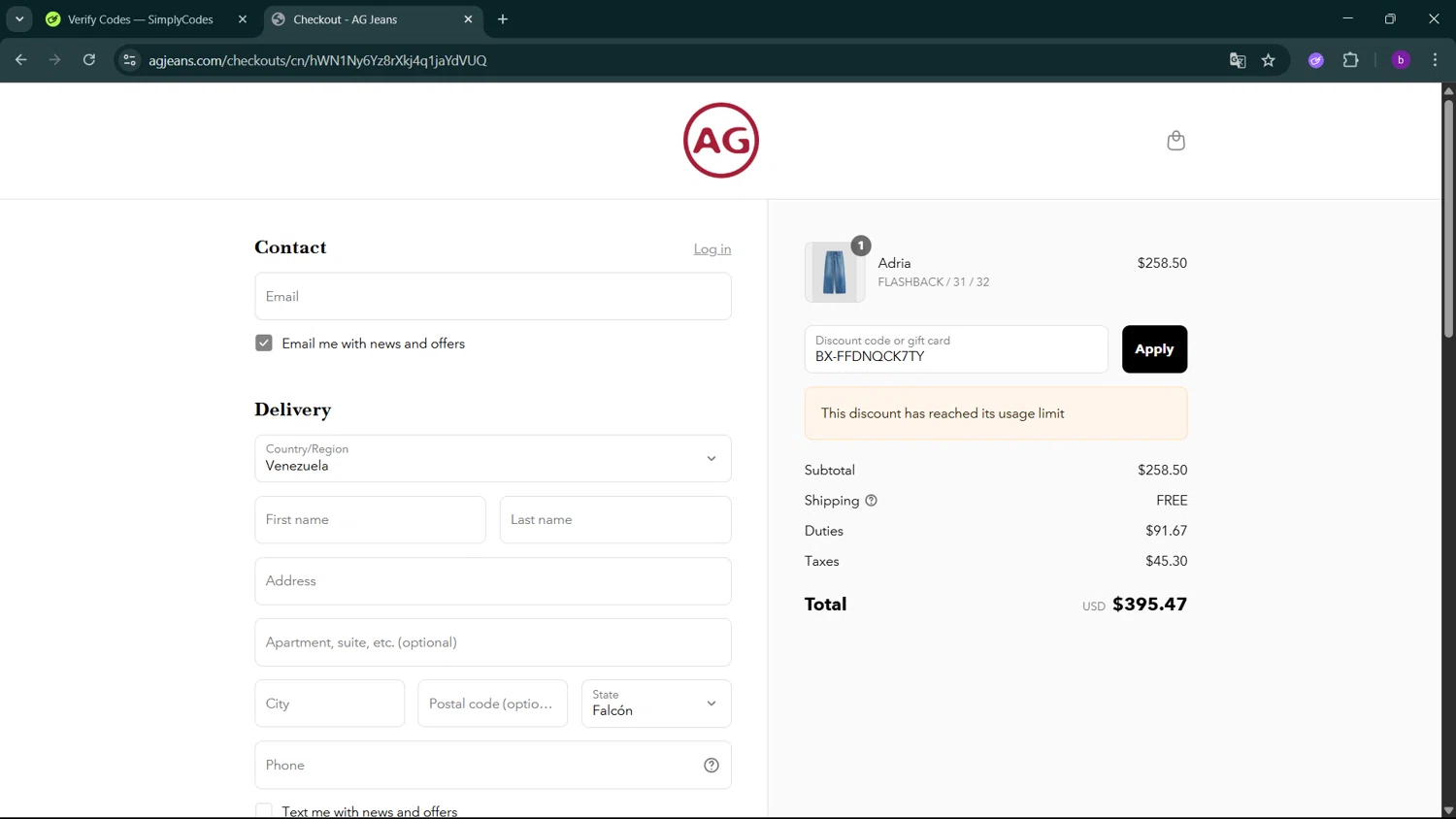Click the Delivery heading
This screenshot has height=819, width=1456.
coord(293,409)
